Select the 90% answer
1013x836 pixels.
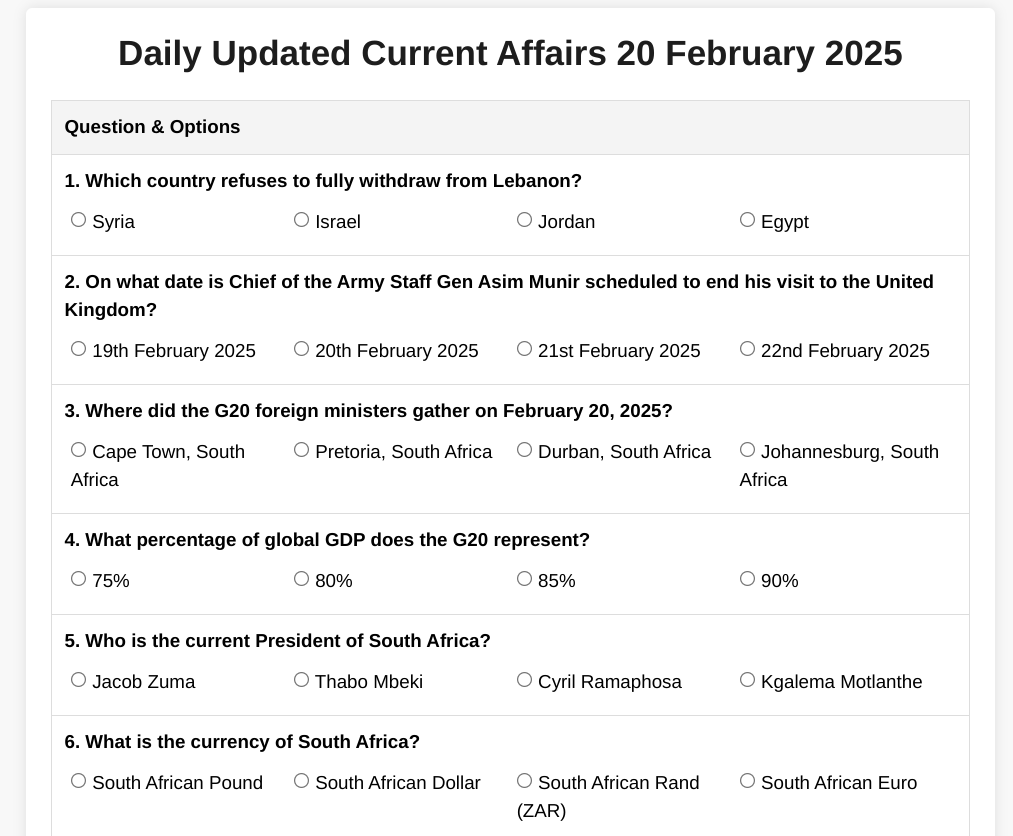tap(748, 579)
